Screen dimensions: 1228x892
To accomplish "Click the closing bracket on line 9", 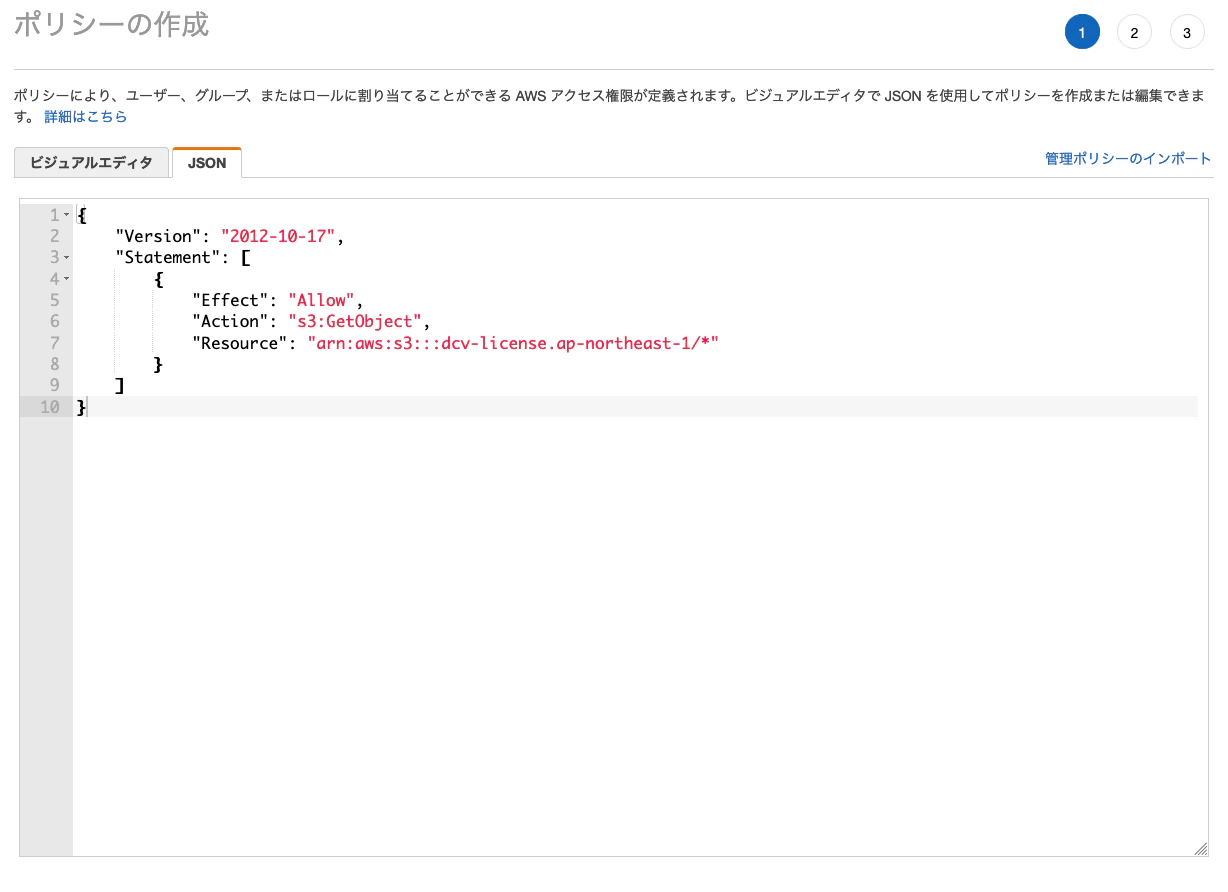I will [120, 385].
